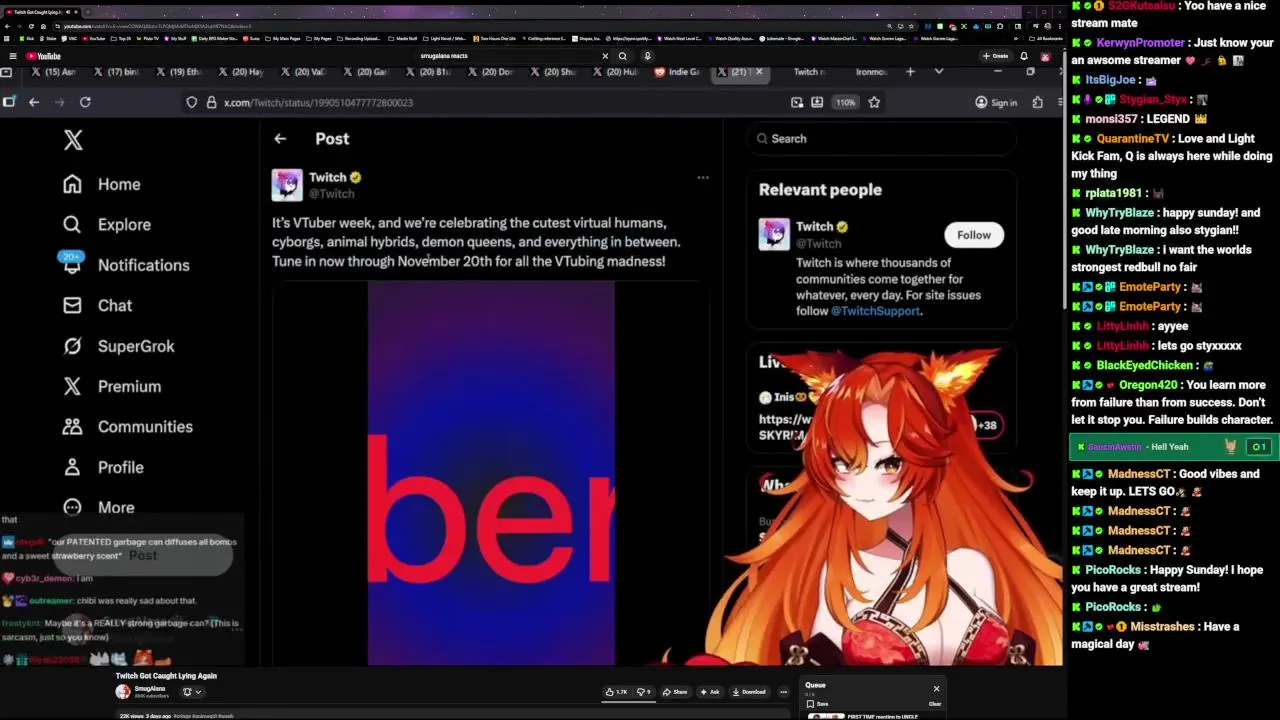1280x720 pixels.
Task: Reload the x.com page
Action: tap(85, 102)
